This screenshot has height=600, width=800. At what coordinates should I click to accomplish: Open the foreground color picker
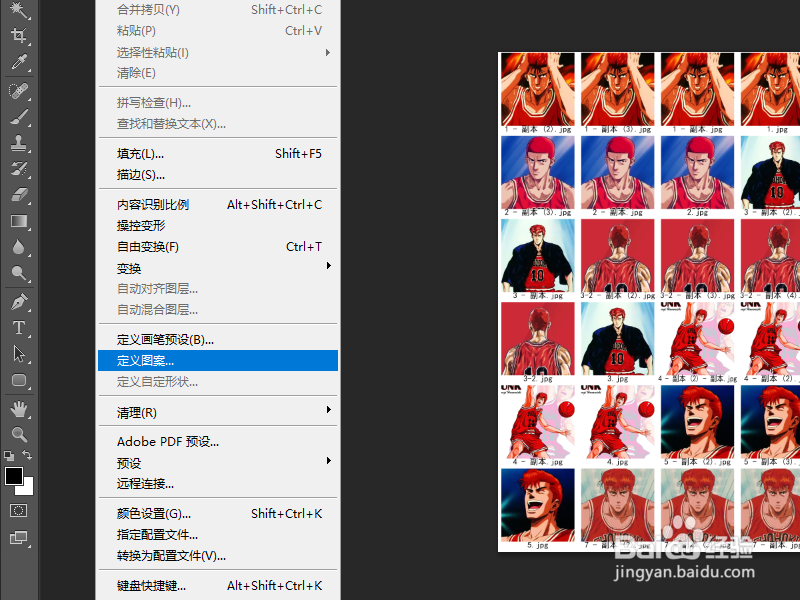(13, 476)
